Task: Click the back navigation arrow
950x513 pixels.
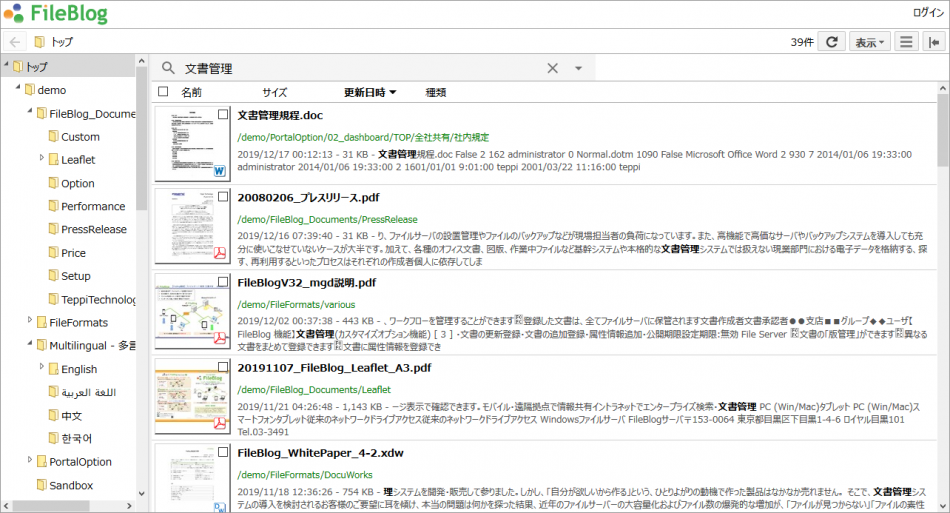Action: tap(15, 42)
